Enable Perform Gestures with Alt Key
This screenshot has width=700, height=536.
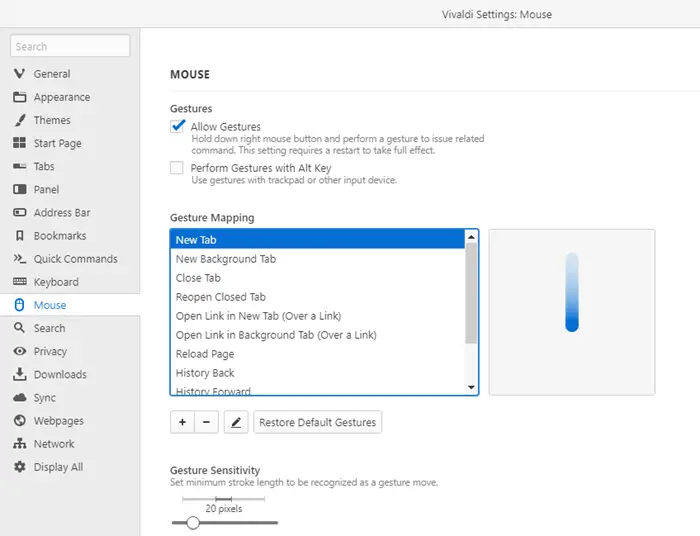[x=177, y=168]
